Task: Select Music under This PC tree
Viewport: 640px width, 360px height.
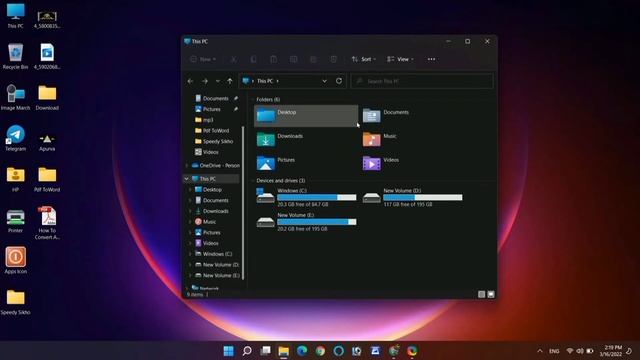Action: [x=205, y=222]
